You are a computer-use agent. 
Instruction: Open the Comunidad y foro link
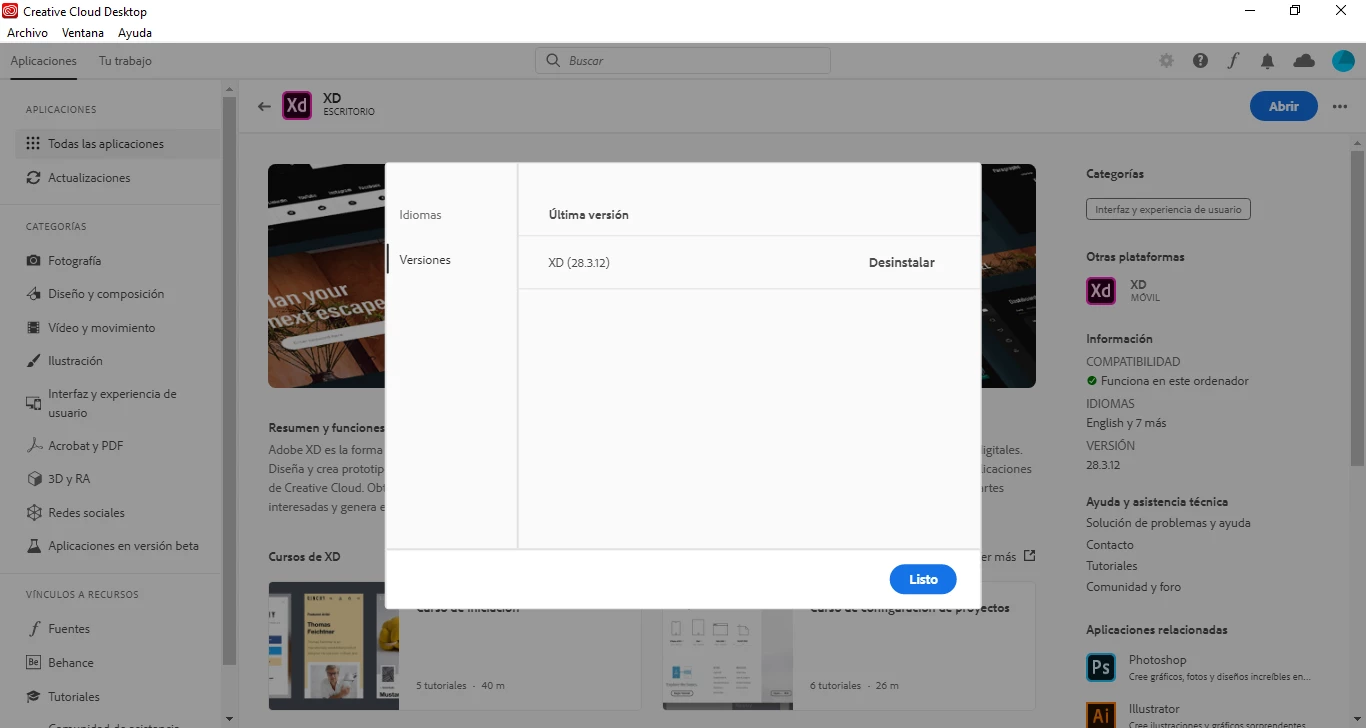pos(1133,587)
